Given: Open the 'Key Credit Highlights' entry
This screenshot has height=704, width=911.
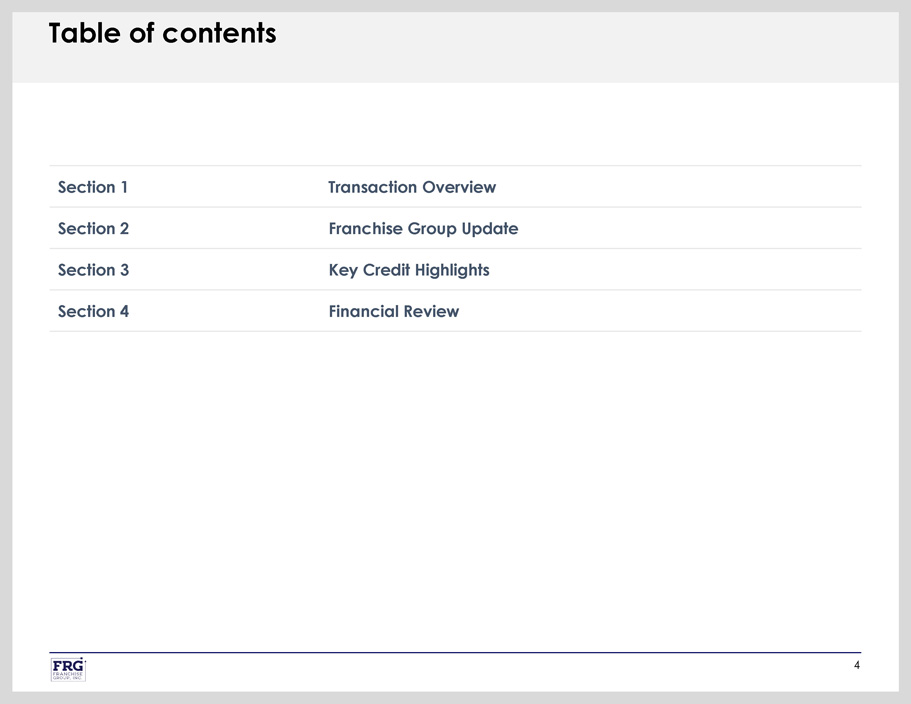Looking at the screenshot, I should pos(408,270).
